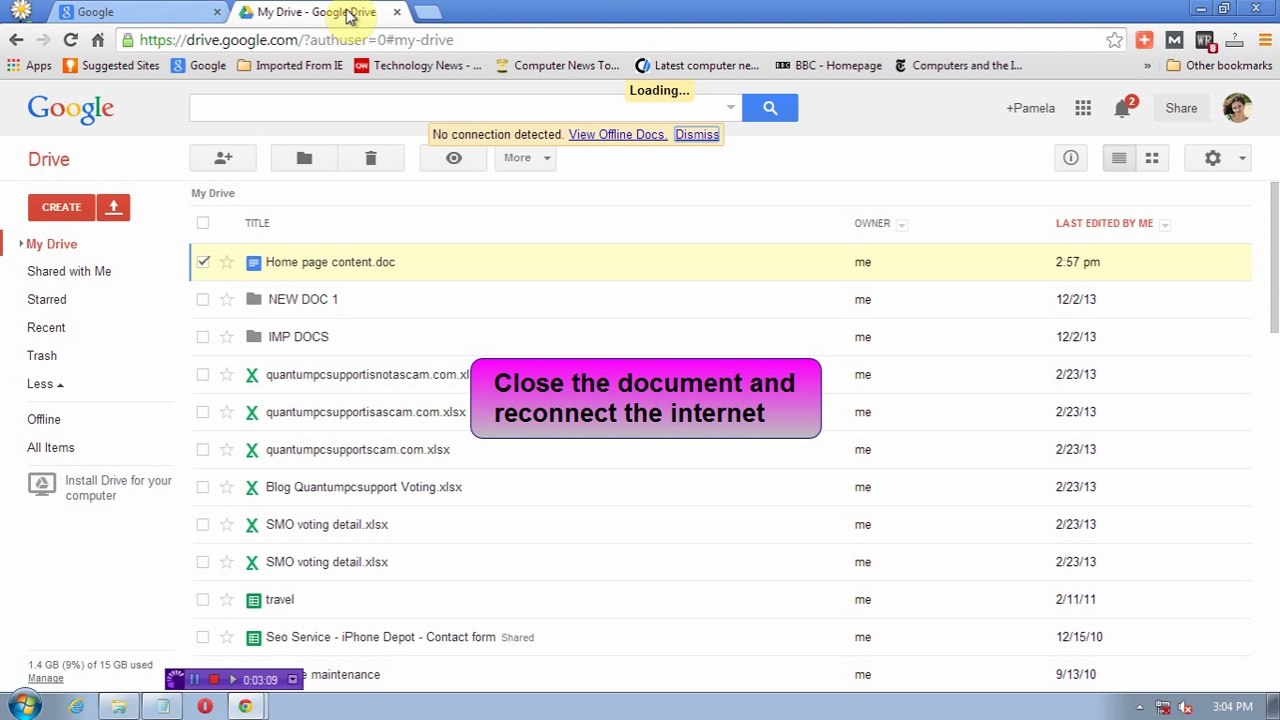The height and width of the screenshot is (720, 1280).
Task: Click the Windows Start button
Action: coord(24,706)
